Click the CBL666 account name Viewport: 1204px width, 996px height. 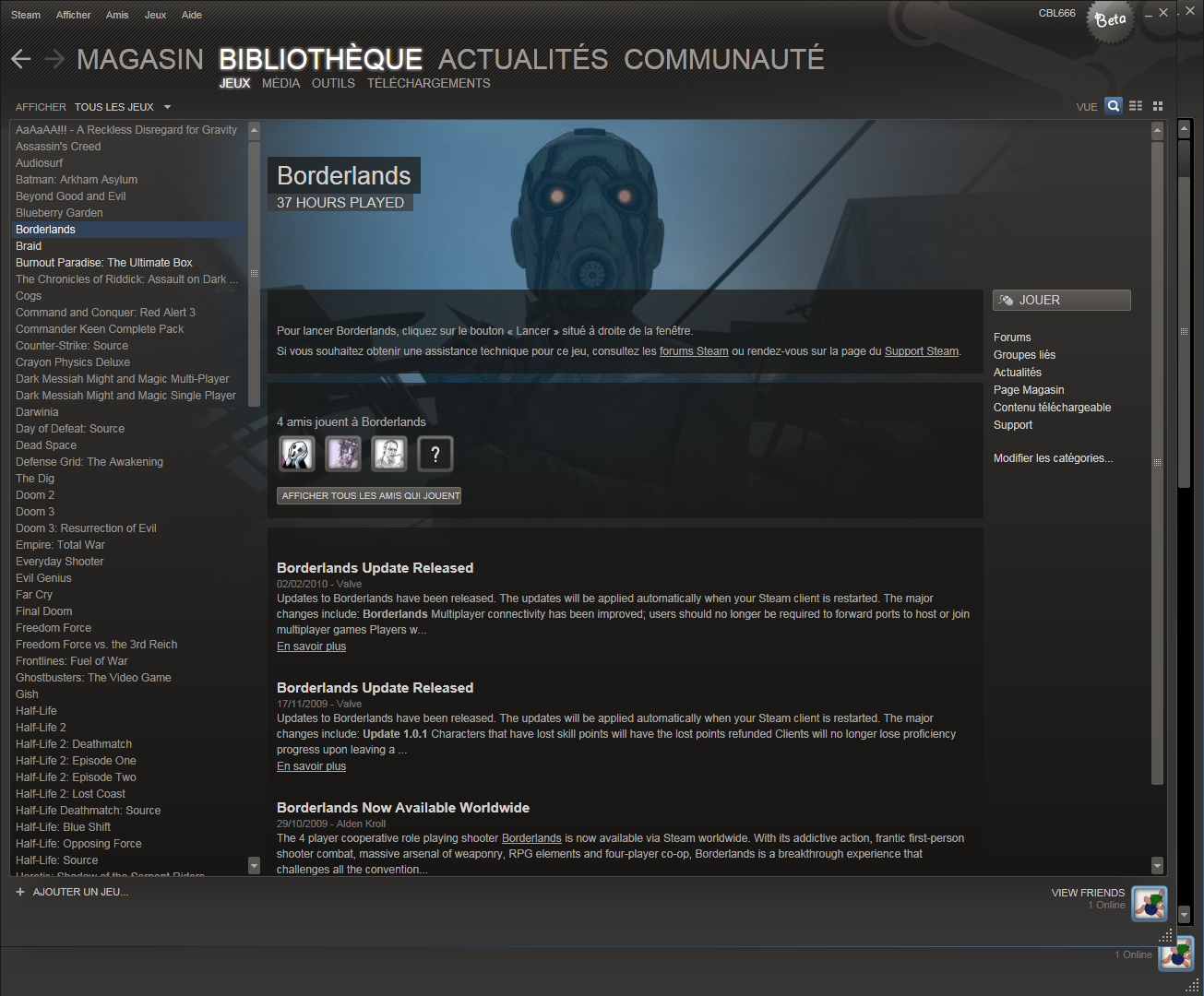1056,13
